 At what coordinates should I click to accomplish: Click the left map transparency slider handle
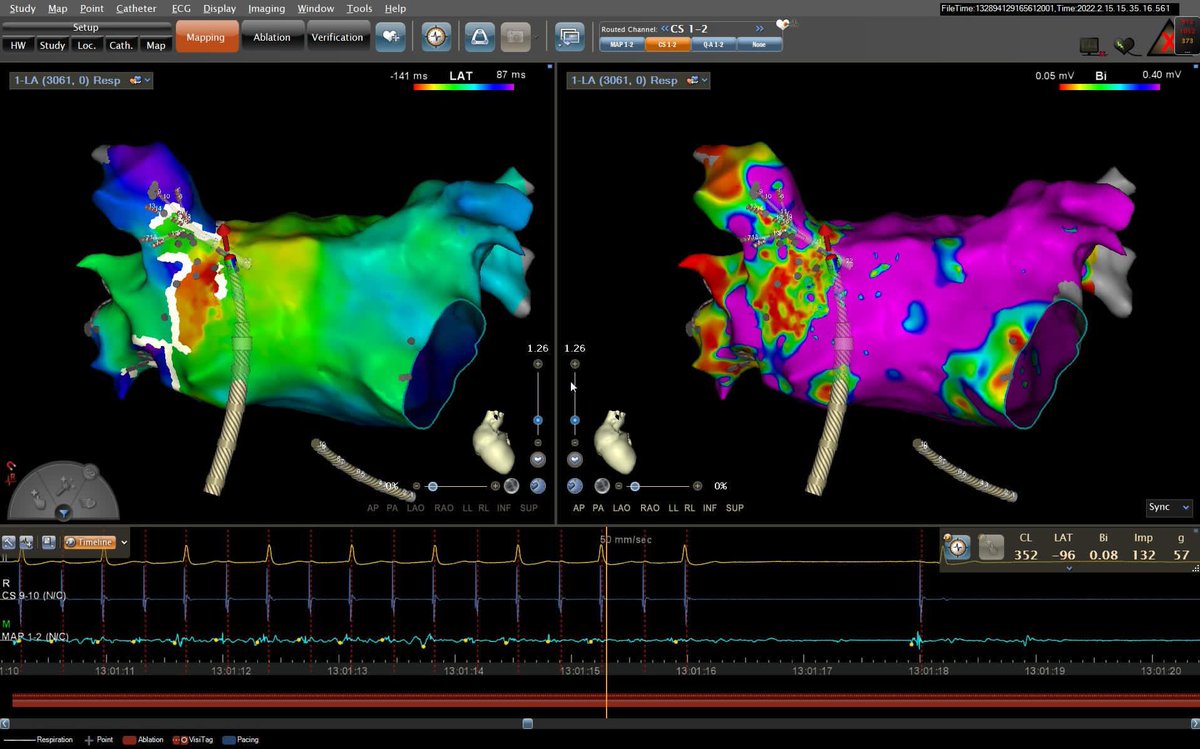(x=432, y=486)
